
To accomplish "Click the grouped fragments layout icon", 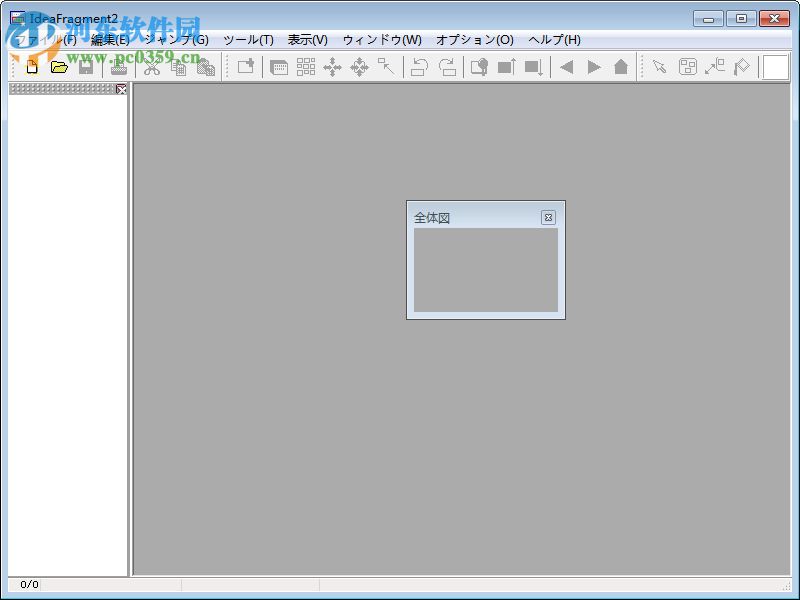I will [687, 67].
